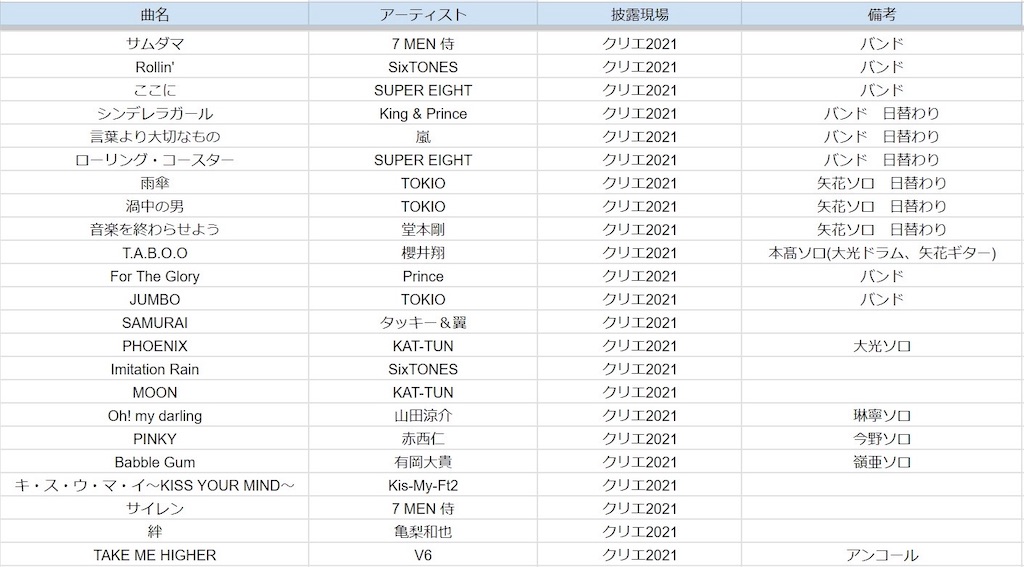Click the 披露現場 column header
1024x567 pixels.
(x=639, y=15)
